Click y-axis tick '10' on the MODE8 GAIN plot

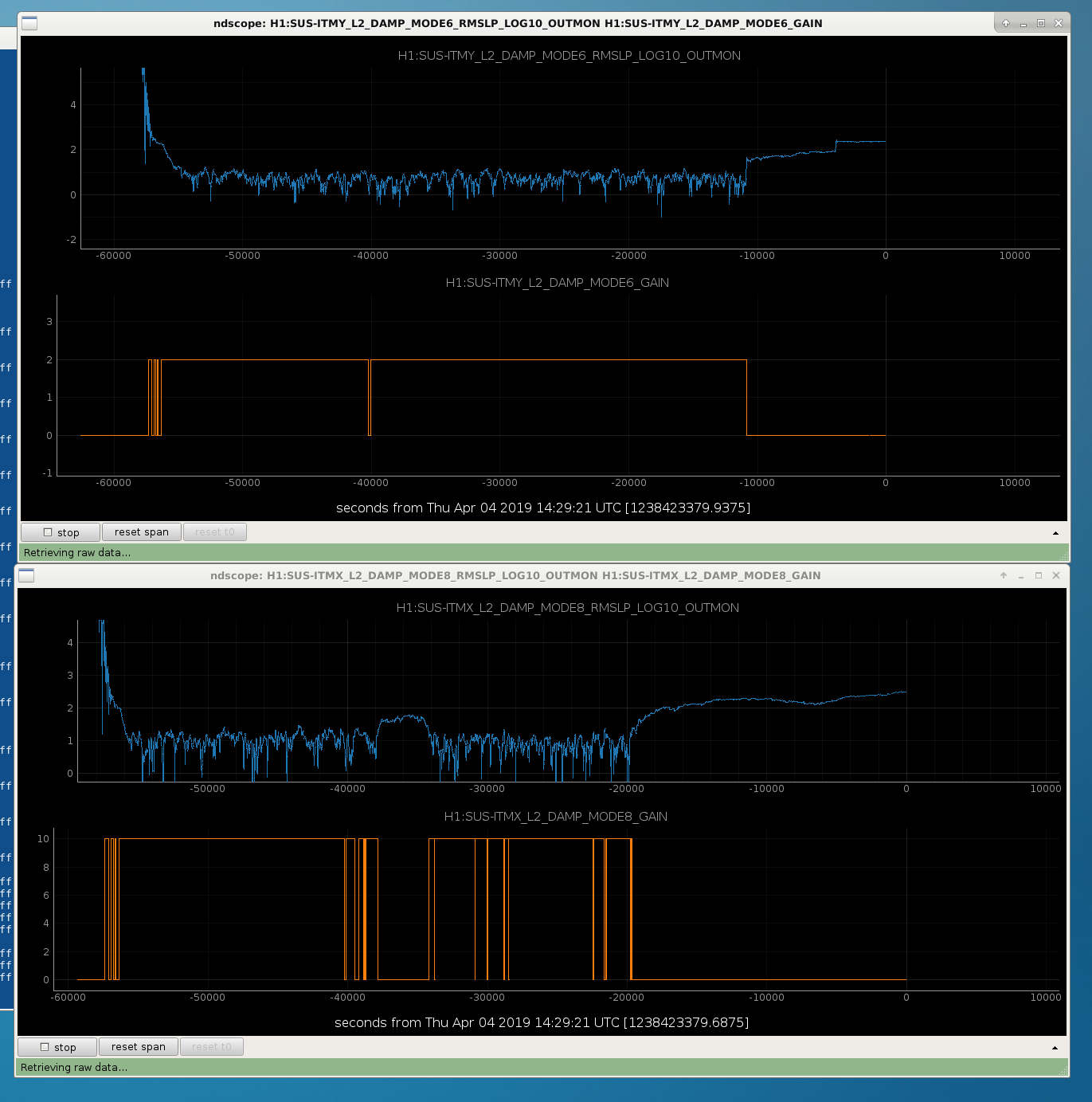pos(43,838)
